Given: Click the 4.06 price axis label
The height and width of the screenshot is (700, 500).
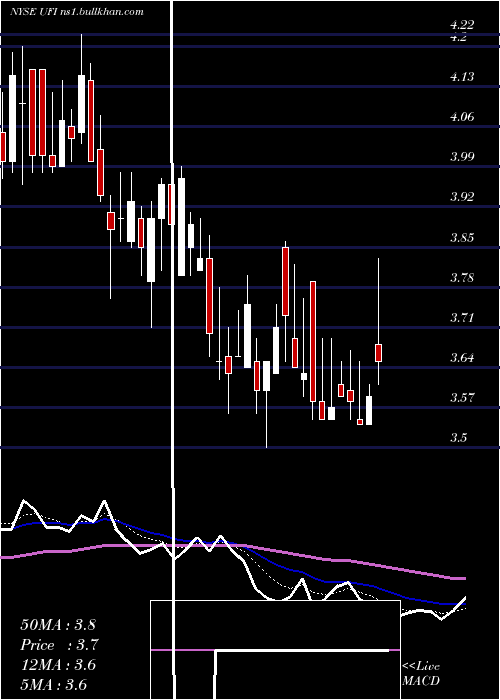Looking at the screenshot, I should click(462, 117).
